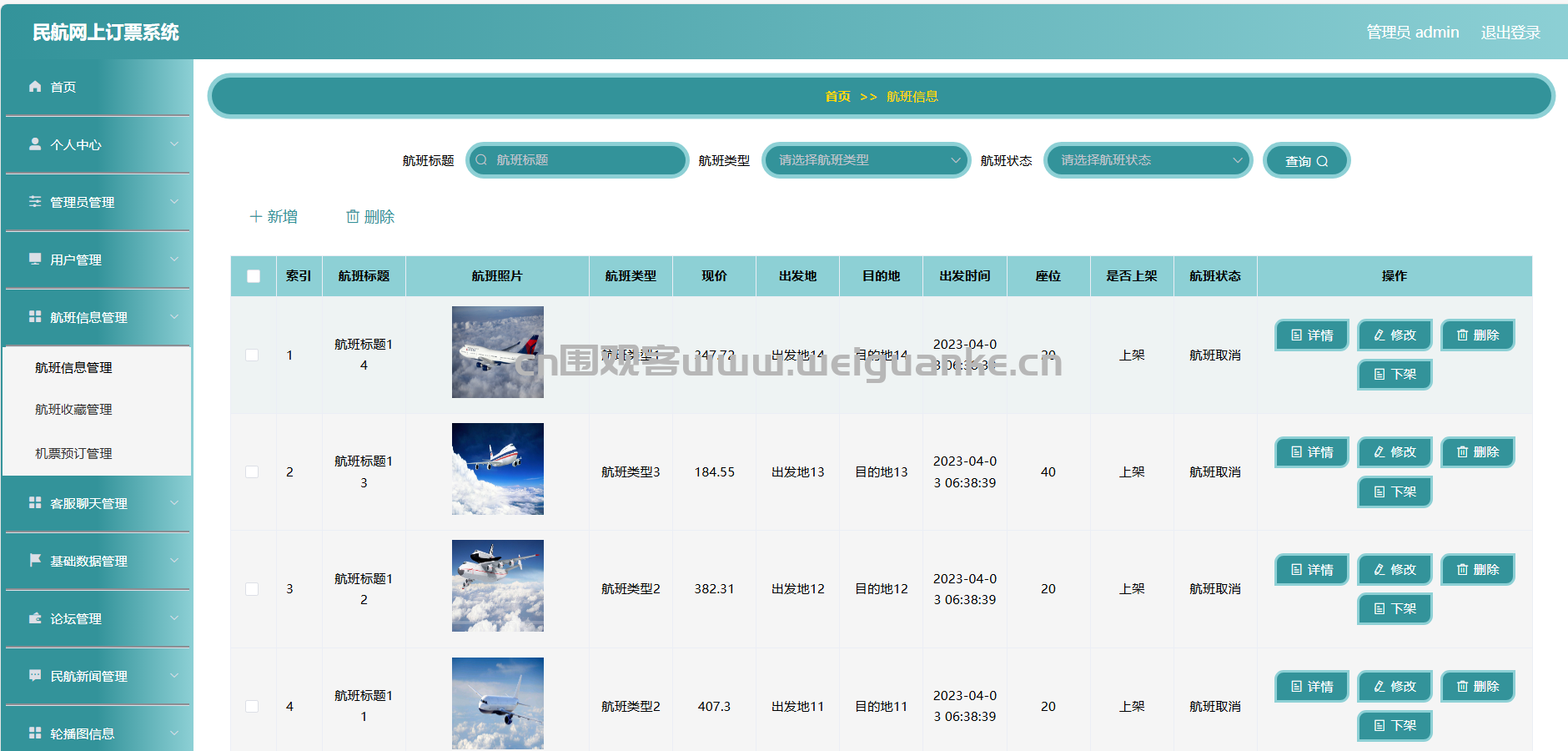1568x751 pixels.
Task: Open the 航班类型 filter dropdown
Action: click(x=866, y=160)
